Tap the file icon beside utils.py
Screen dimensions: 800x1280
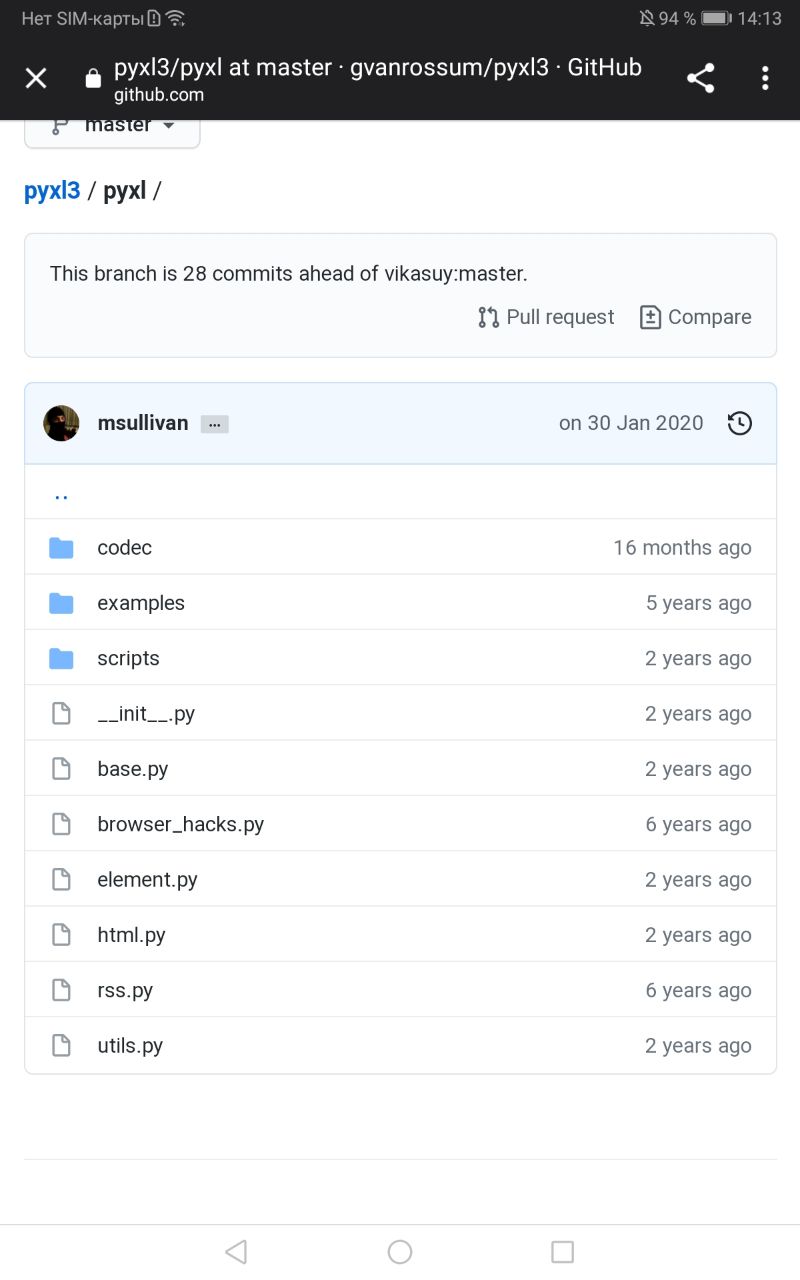(x=61, y=1046)
